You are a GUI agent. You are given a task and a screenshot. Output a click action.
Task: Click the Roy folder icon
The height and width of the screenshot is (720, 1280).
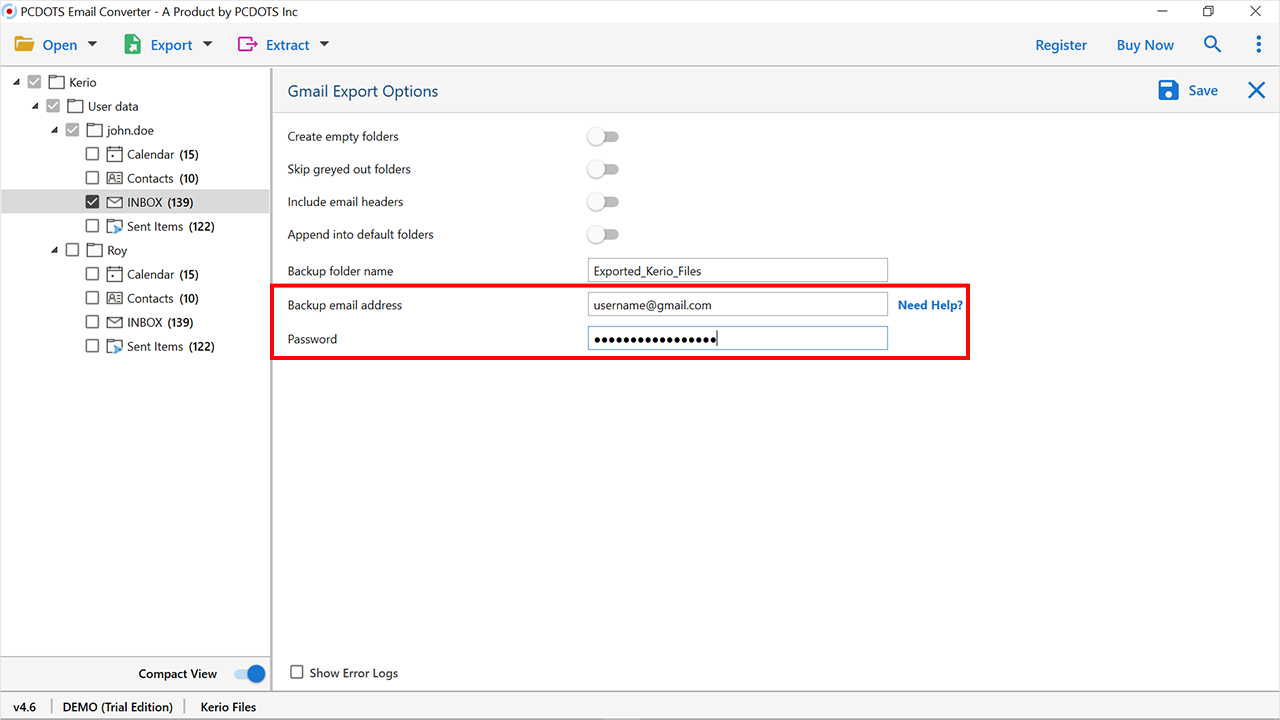pos(95,250)
